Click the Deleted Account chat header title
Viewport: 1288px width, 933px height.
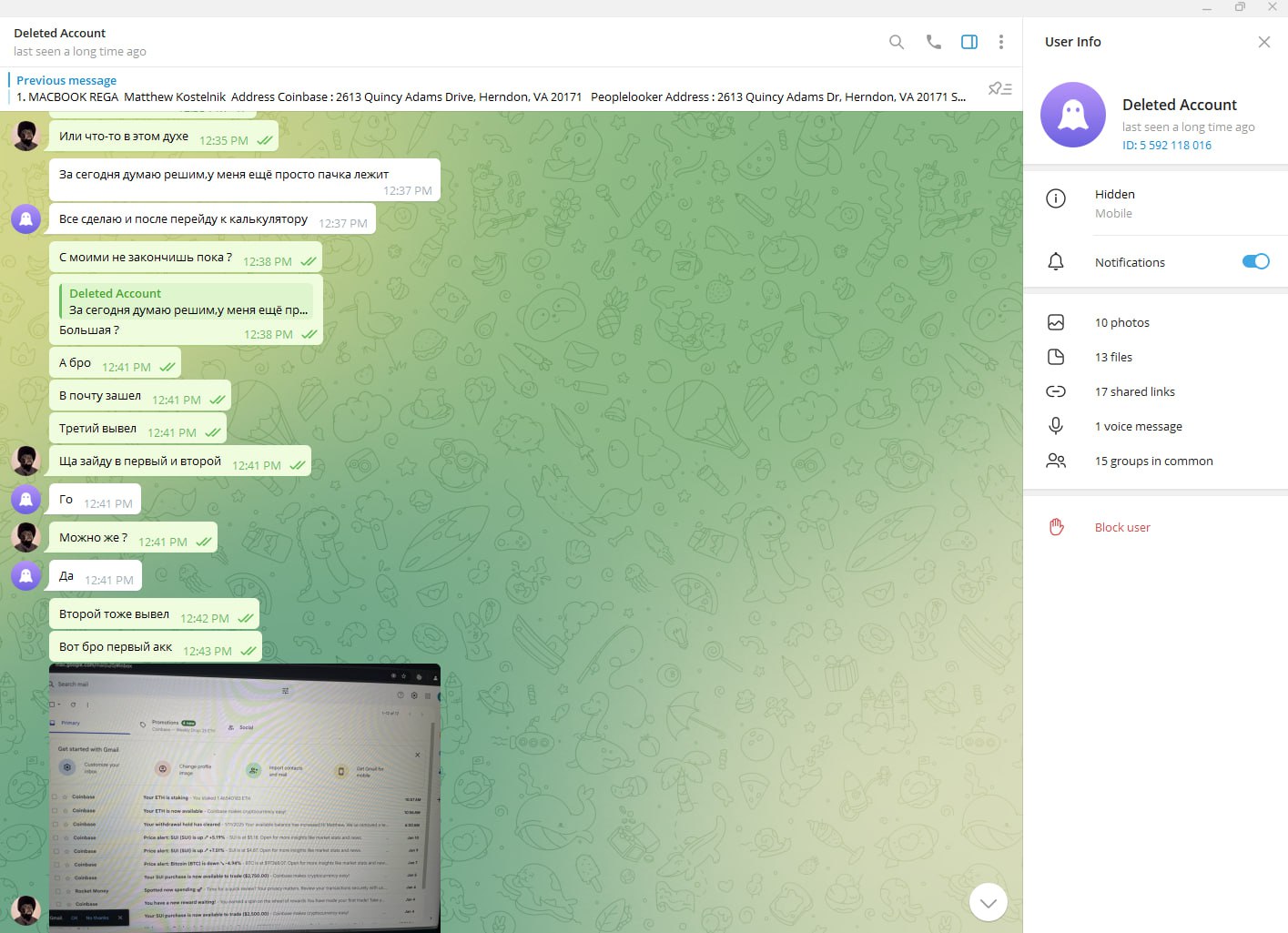(59, 33)
